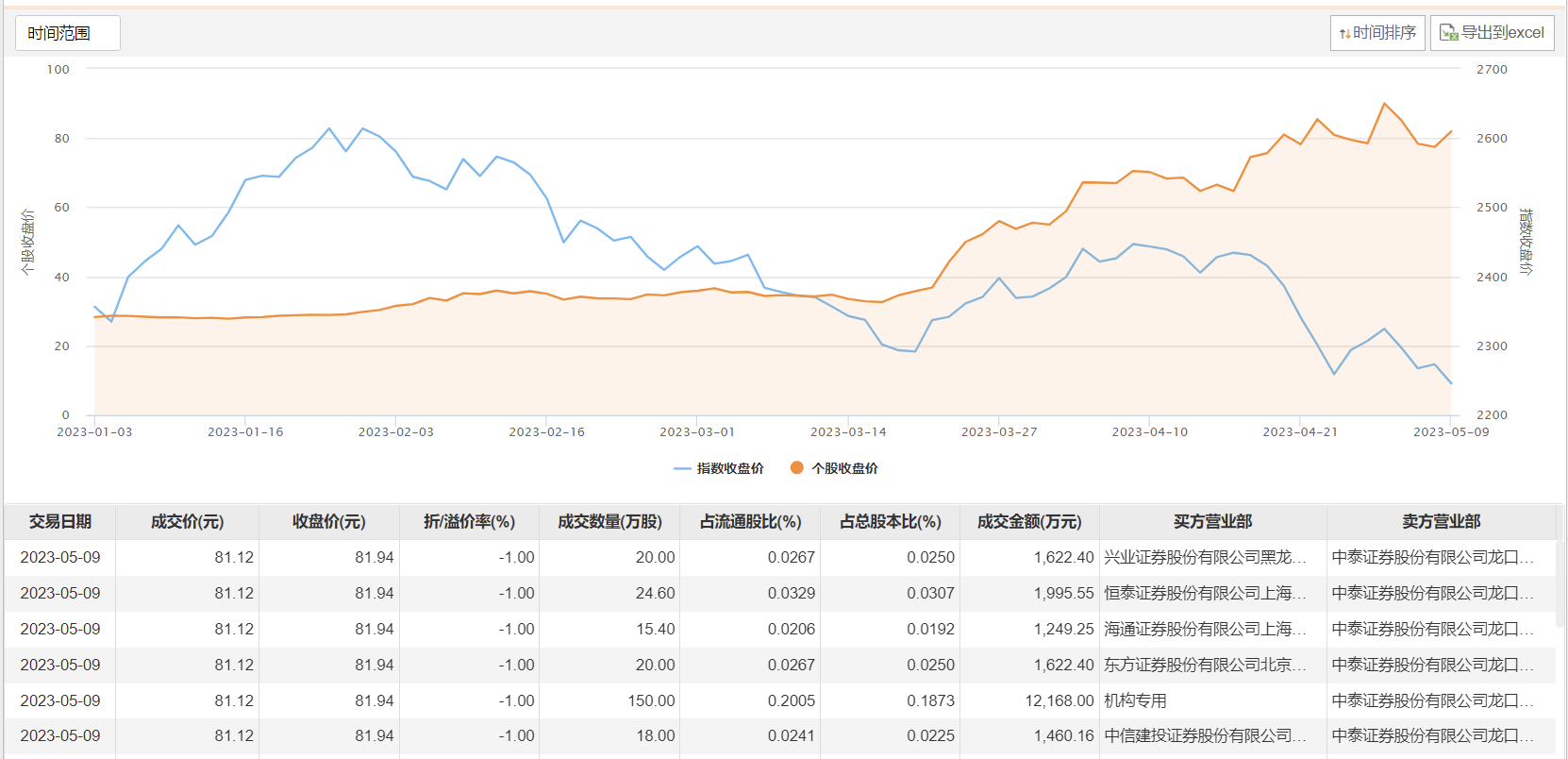Toggle the 个股收盘价 legend series
Viewport: 1568px width, 759px height.
834,468
